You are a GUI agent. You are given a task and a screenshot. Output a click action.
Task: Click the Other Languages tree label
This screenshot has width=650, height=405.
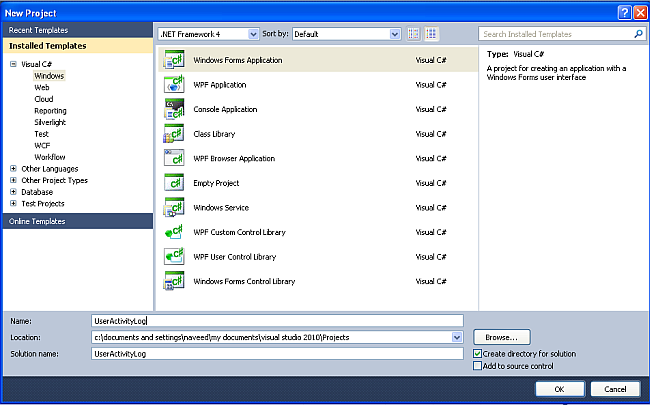point(50,169)
